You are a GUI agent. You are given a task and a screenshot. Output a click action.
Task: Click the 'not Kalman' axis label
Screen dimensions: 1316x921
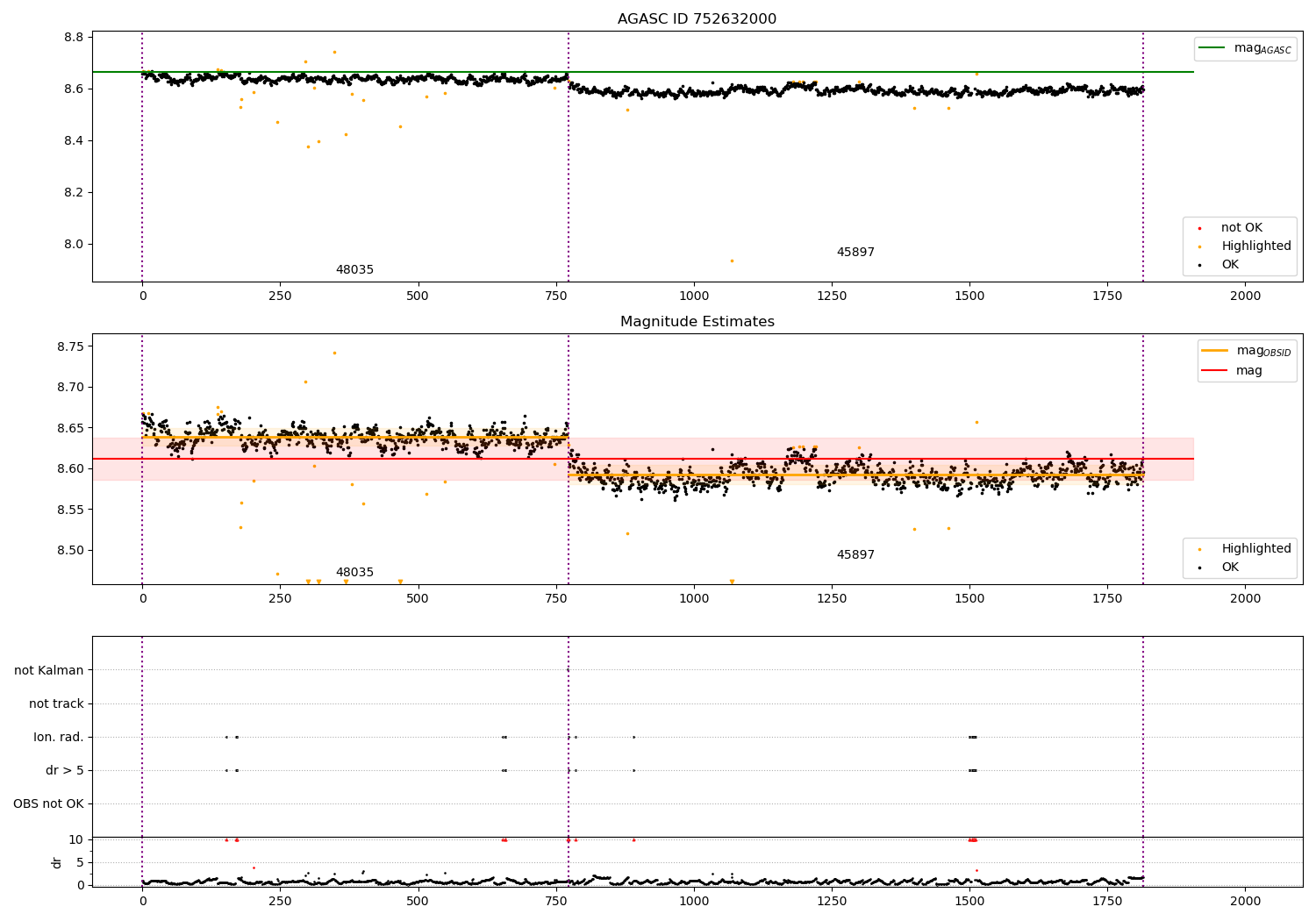click(x=49, y=670)
